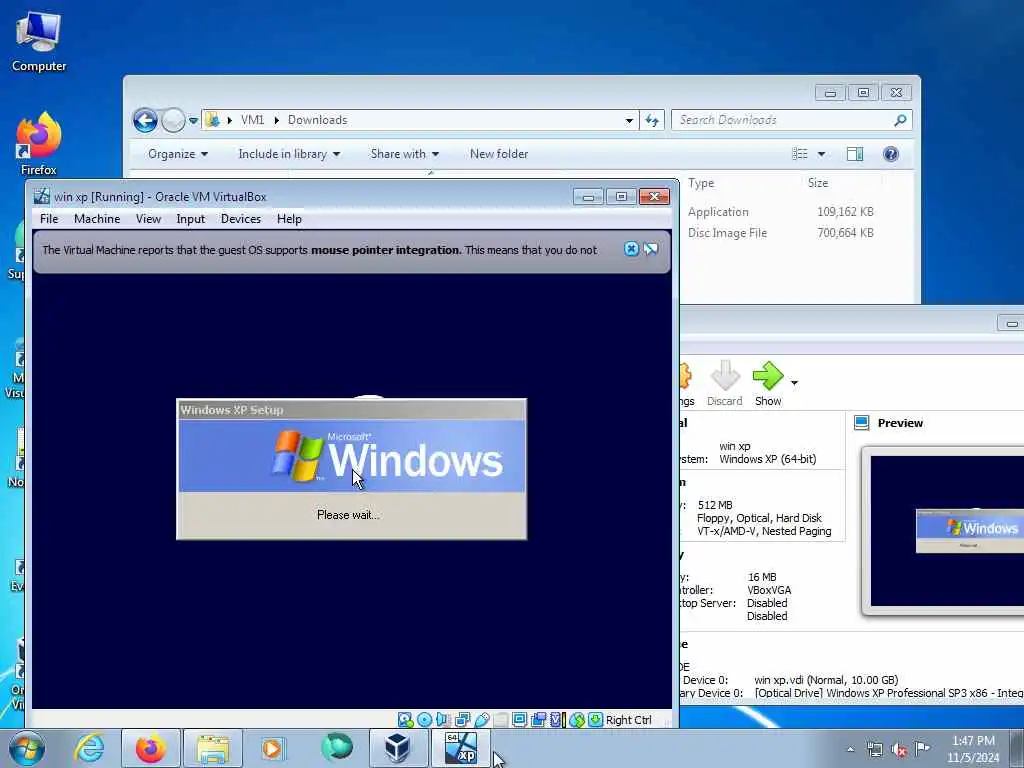
Task: Toggle the preview pane in Explorer
Action: [x=855, y=154]
